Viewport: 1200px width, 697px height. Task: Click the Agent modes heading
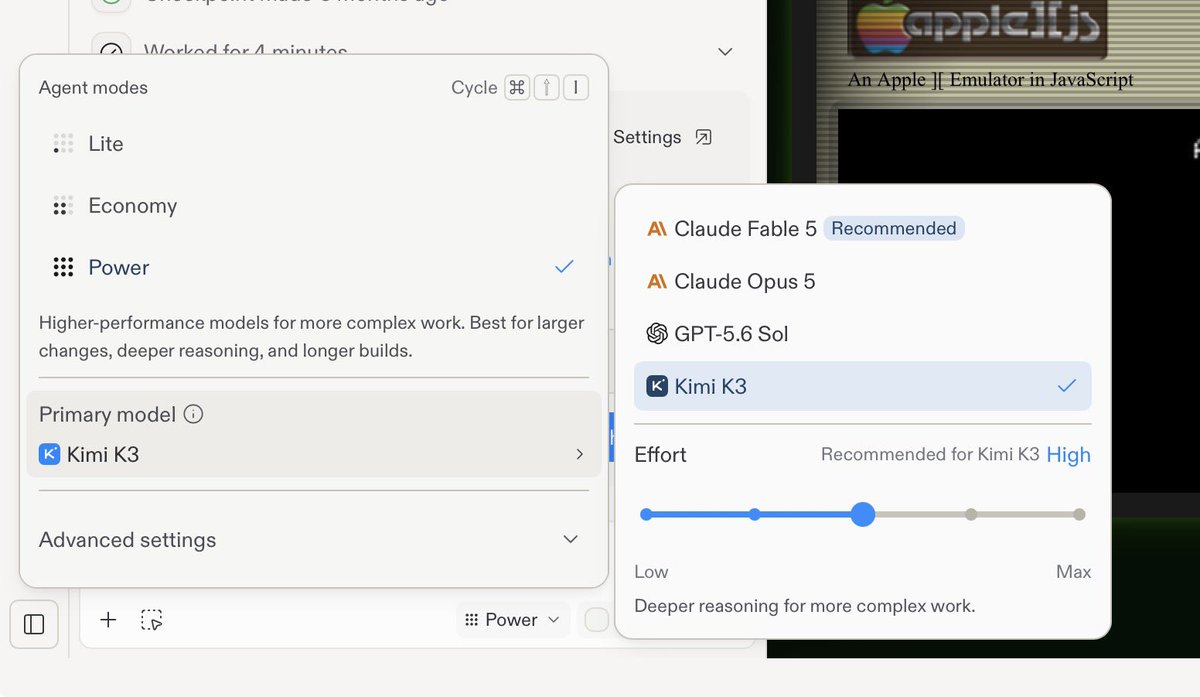point(93,88)
